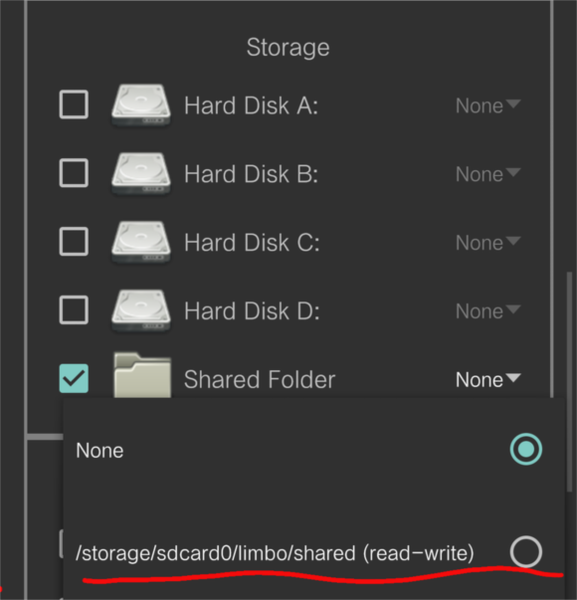Click the Storage section header
Viewport: 577px width, 600px height.
tap(288, 47)
